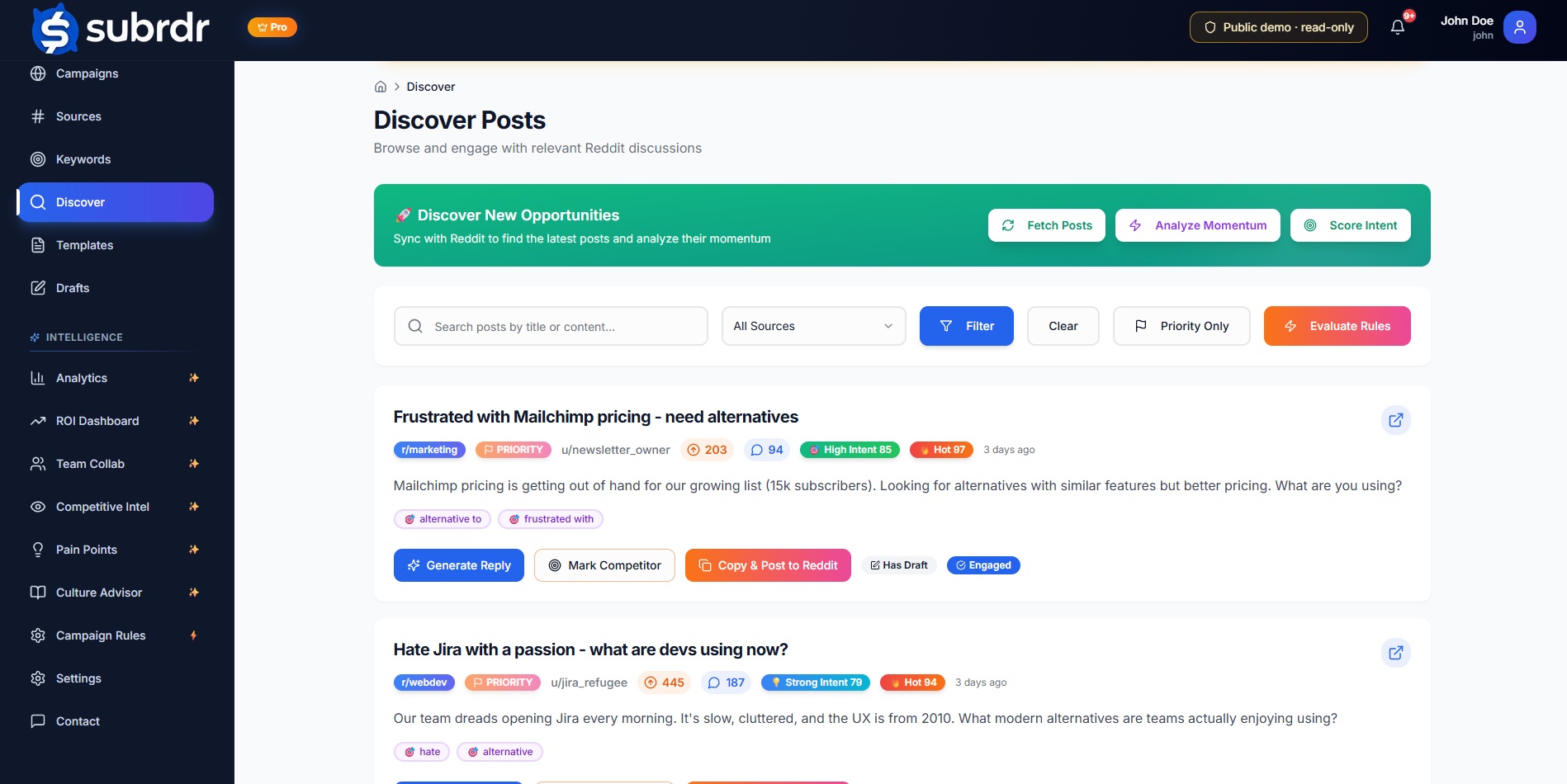Toggle the Priority Only filter
The width and height of the screenshot is (1567, 784).
pyautogui.click(x=1181, y=325)
